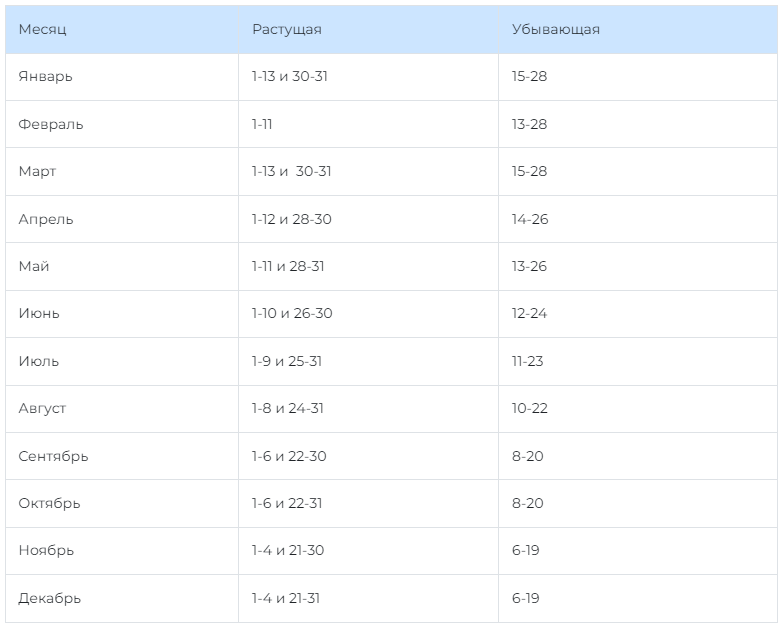
Task: Select the Апрель growing cell 1-12 и 28-30
Action: click(292, 219)
